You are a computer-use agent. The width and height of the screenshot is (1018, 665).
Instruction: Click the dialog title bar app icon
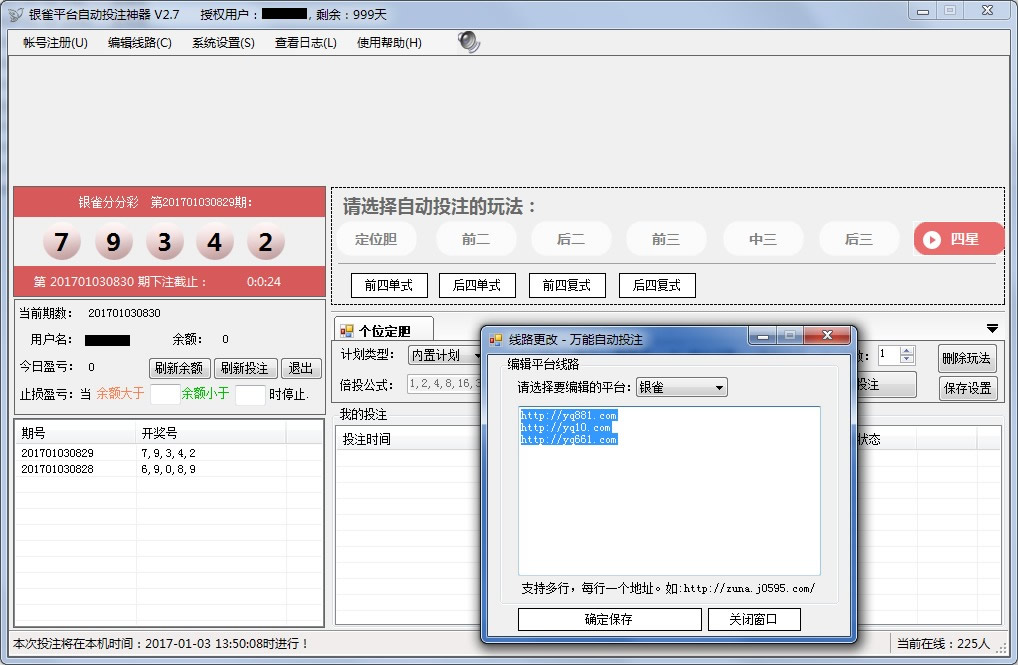(495, 340)
